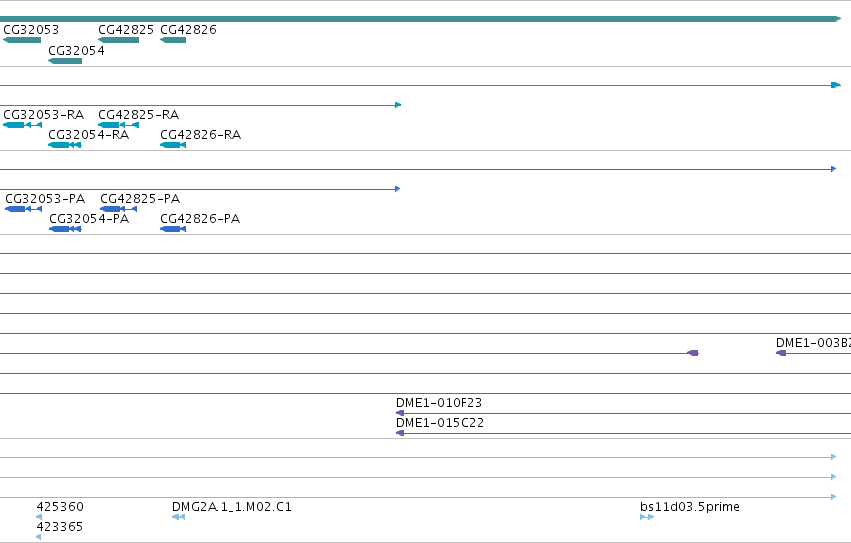Click the CG32053-RA transcript glyph
The width and height of the screenshot is (851, 543).
(x=23, y=125)
